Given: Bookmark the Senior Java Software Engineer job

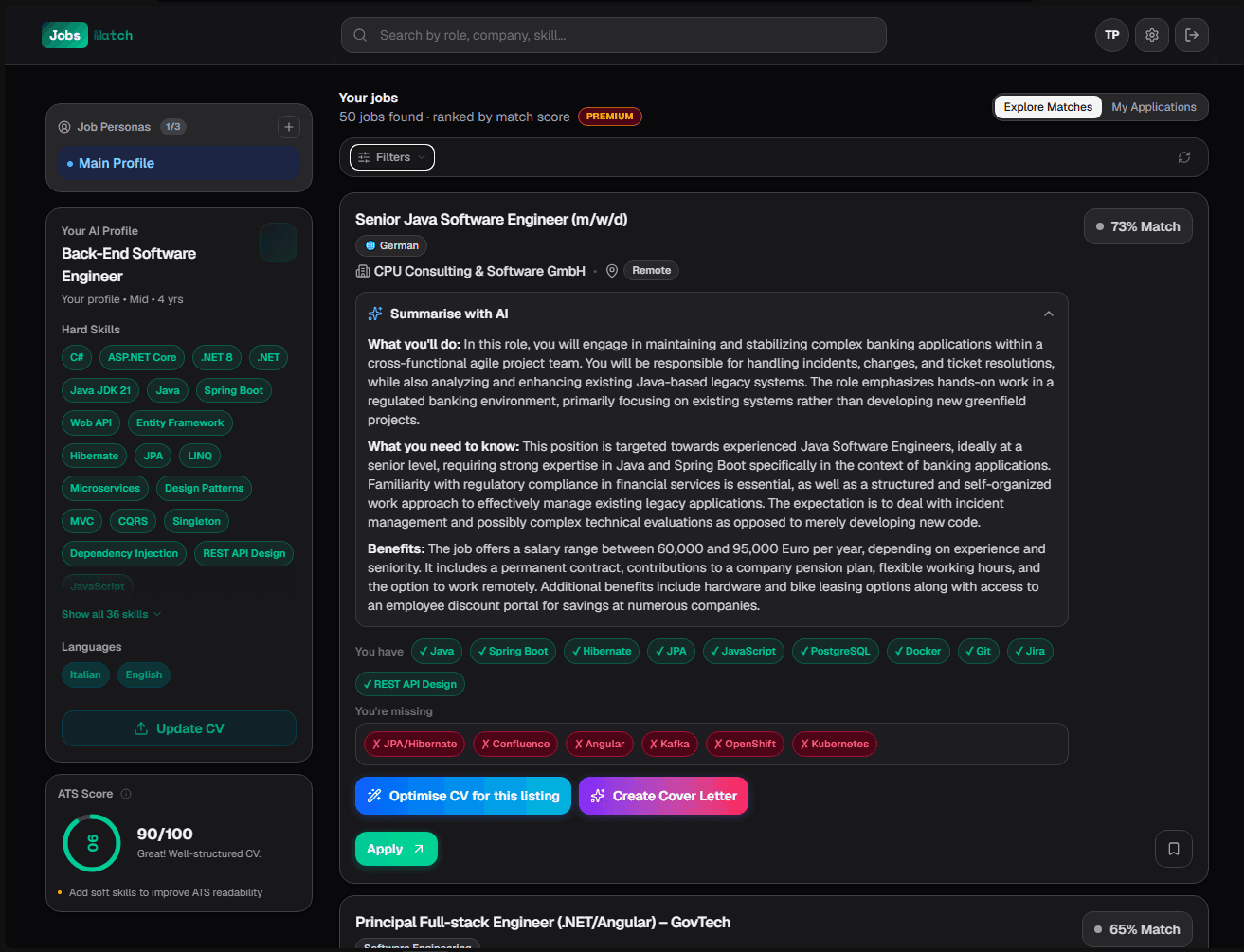Looking at the screenshot, I should tap(1174, 849).
